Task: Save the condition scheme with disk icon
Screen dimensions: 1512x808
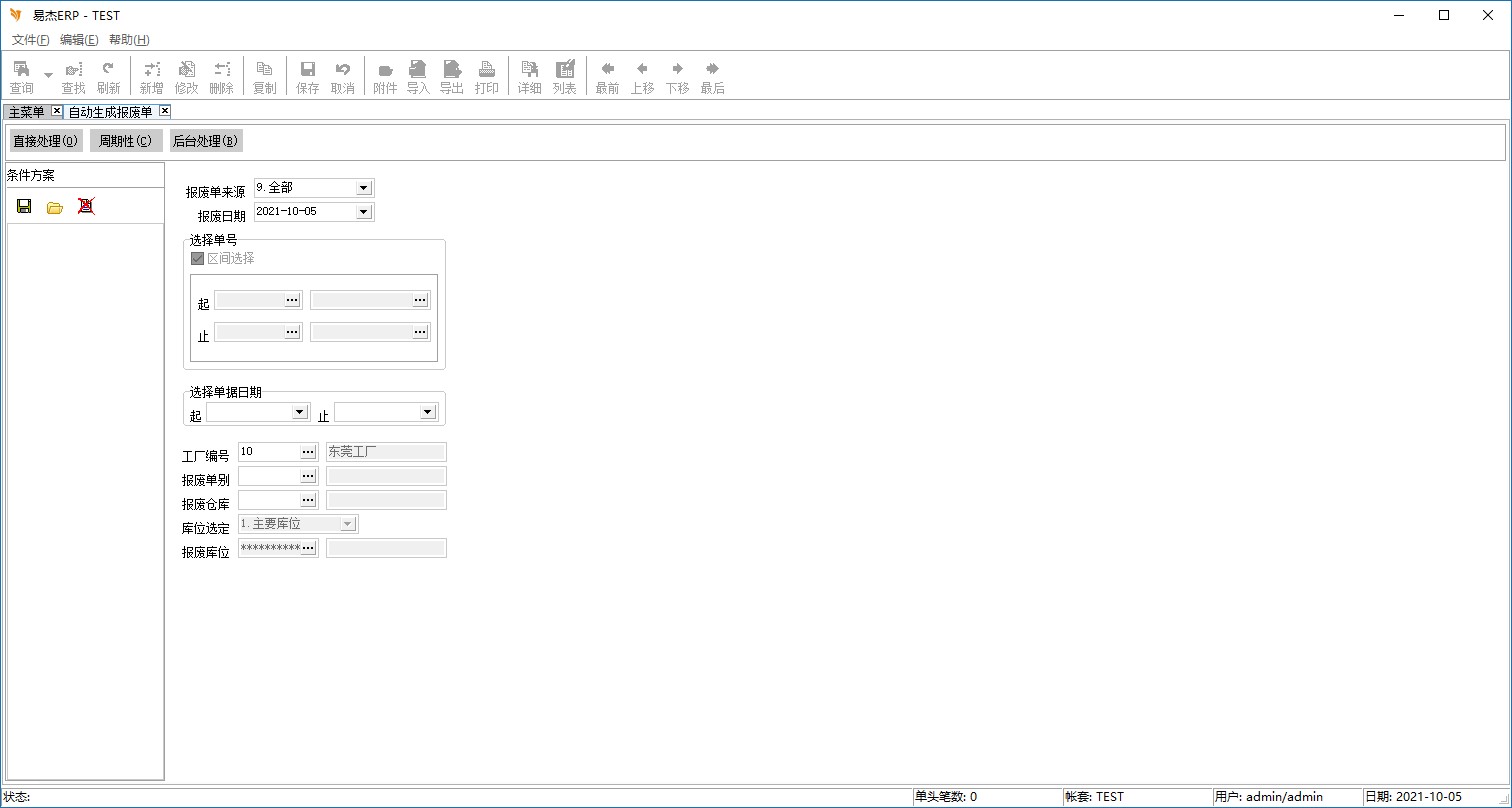Action: coord(24,206)
